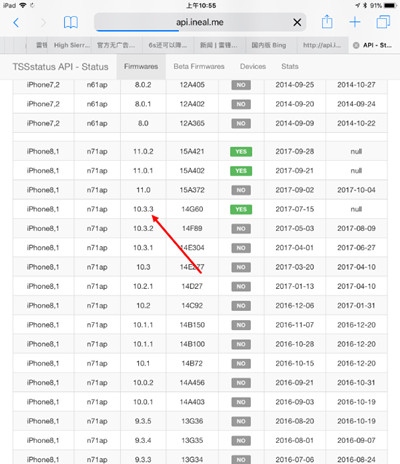Click NO badge for build 14F89

pyautogui.click(x=241, y=229)
